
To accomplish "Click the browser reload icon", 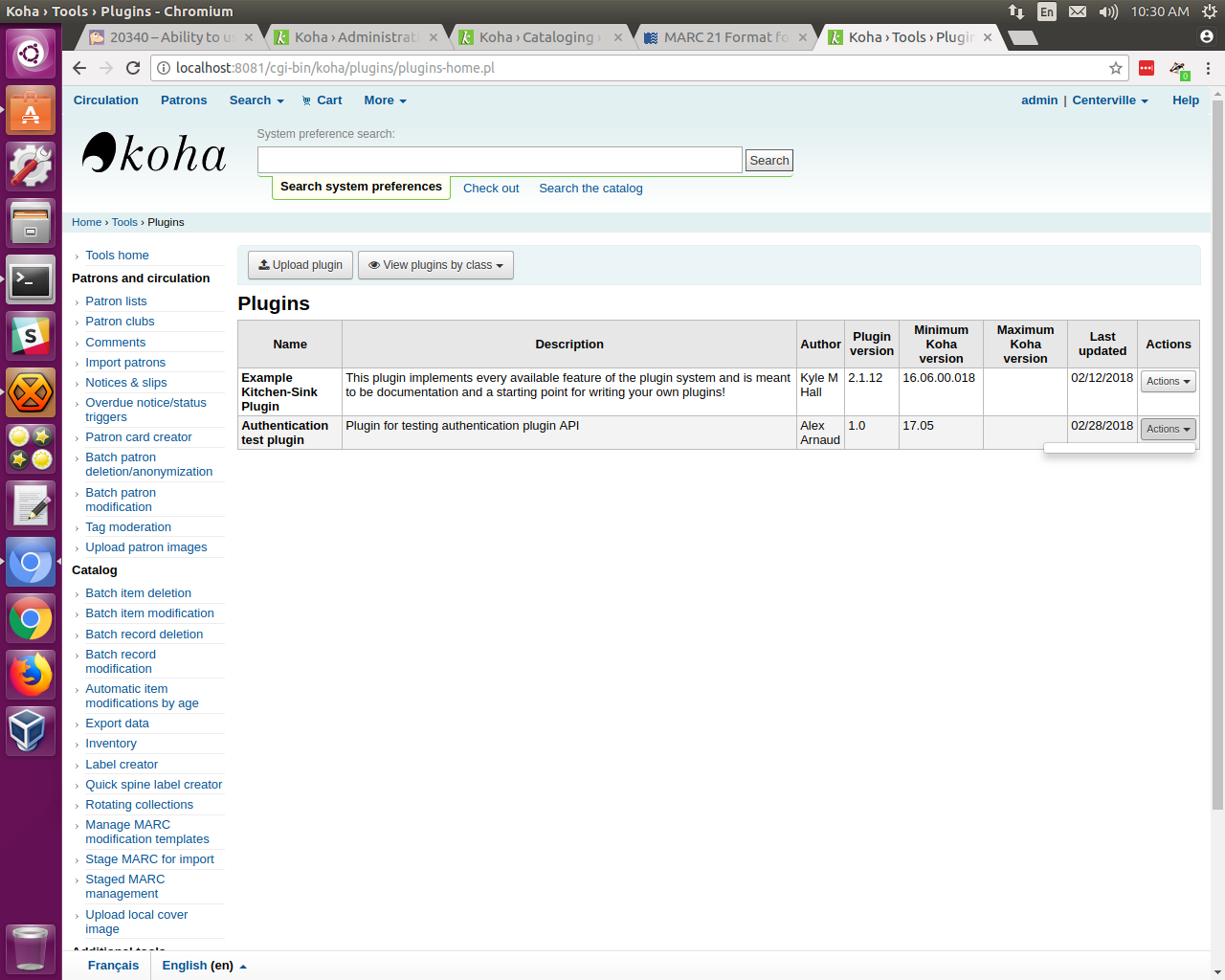I will [x=133, y=68].
